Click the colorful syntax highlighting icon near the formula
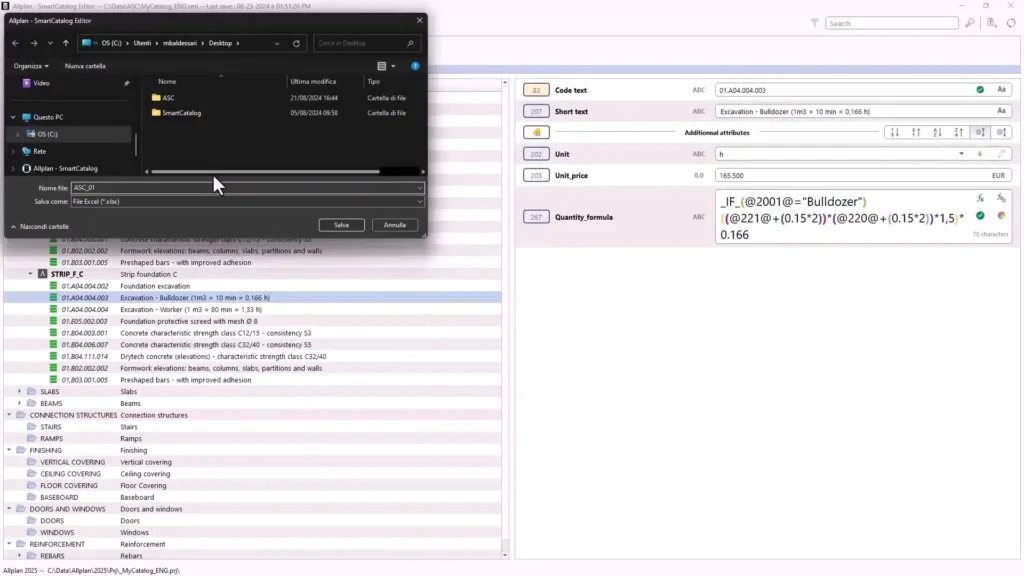Screen dimensions: 1024x576 tap(1003, 216)
